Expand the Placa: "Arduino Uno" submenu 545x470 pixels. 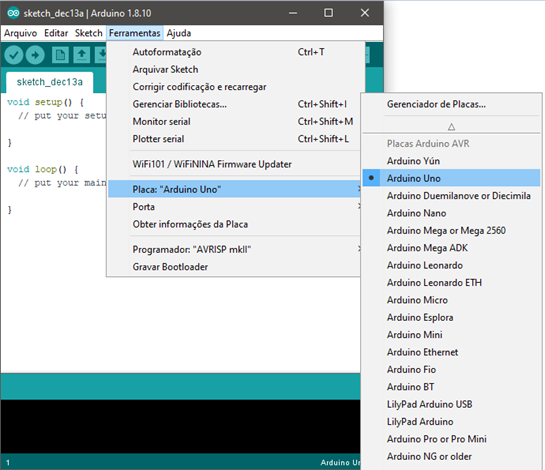234,189
